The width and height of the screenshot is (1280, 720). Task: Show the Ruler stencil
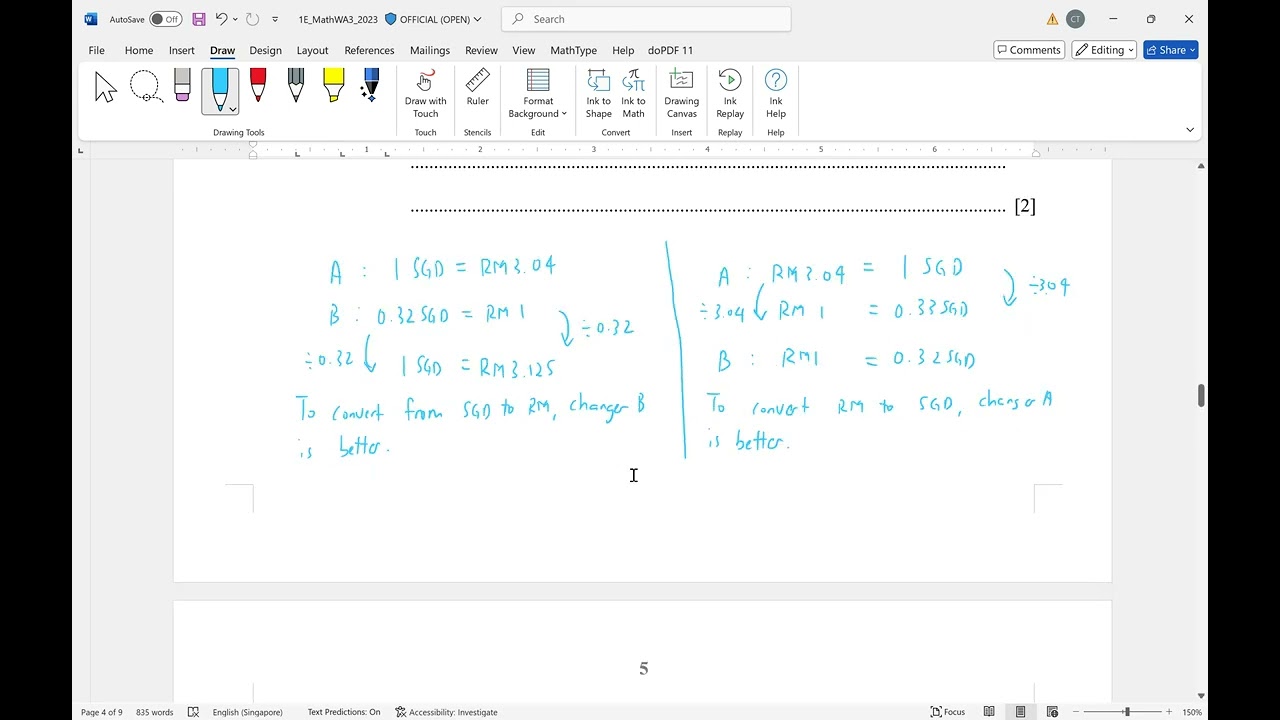pos(478,88)
